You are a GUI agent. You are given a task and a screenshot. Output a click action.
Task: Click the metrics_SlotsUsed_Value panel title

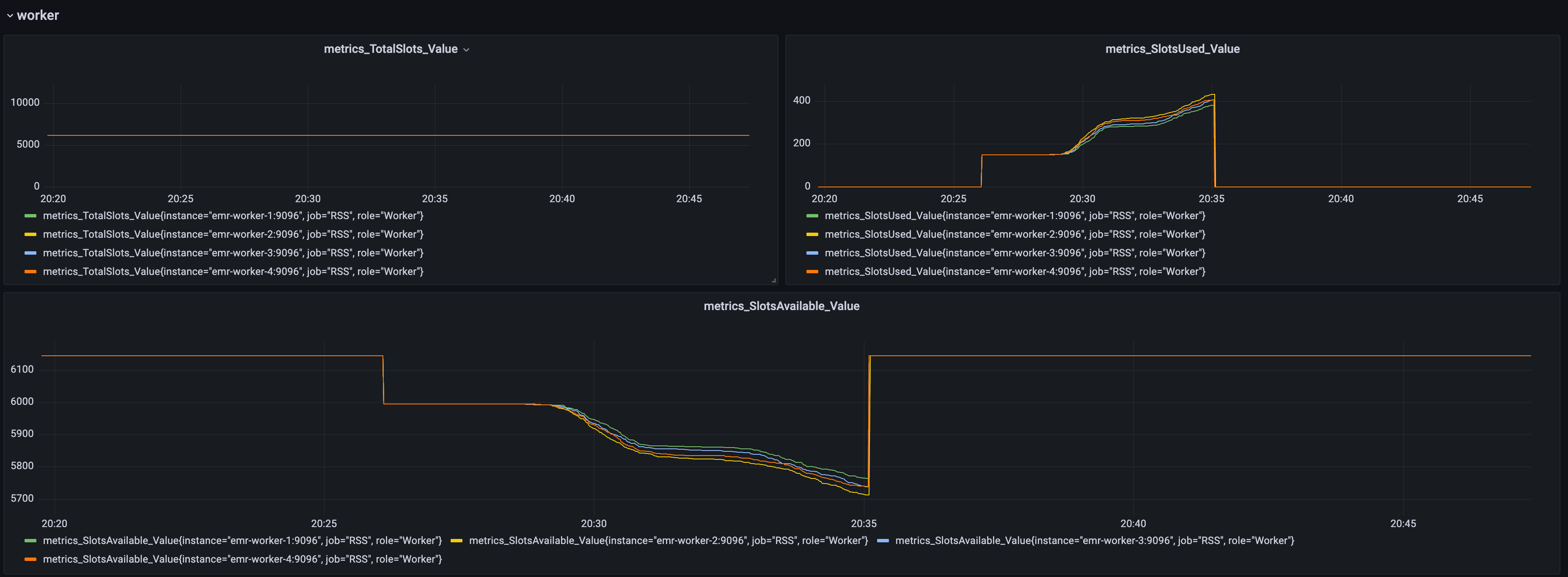pos(1172,49)
